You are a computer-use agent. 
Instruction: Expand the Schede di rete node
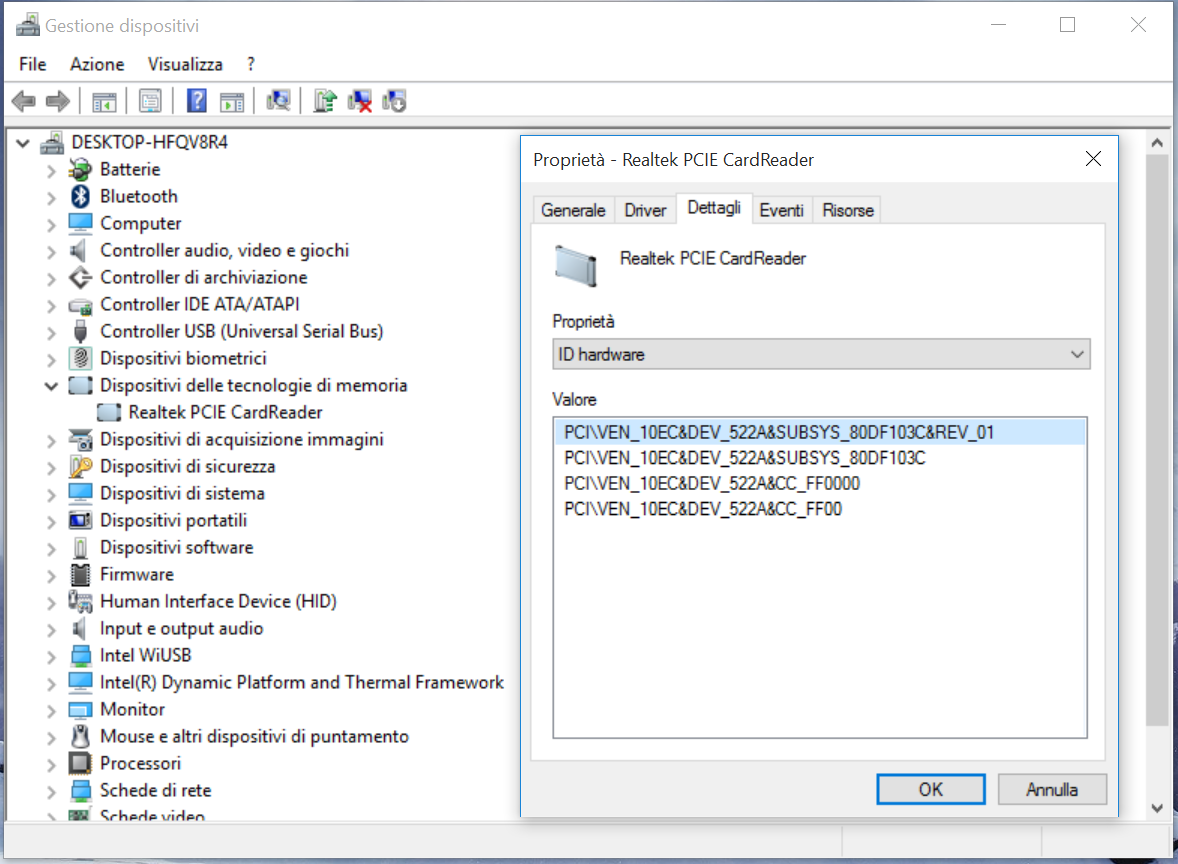pyautogui.click(x=50, y=792)
